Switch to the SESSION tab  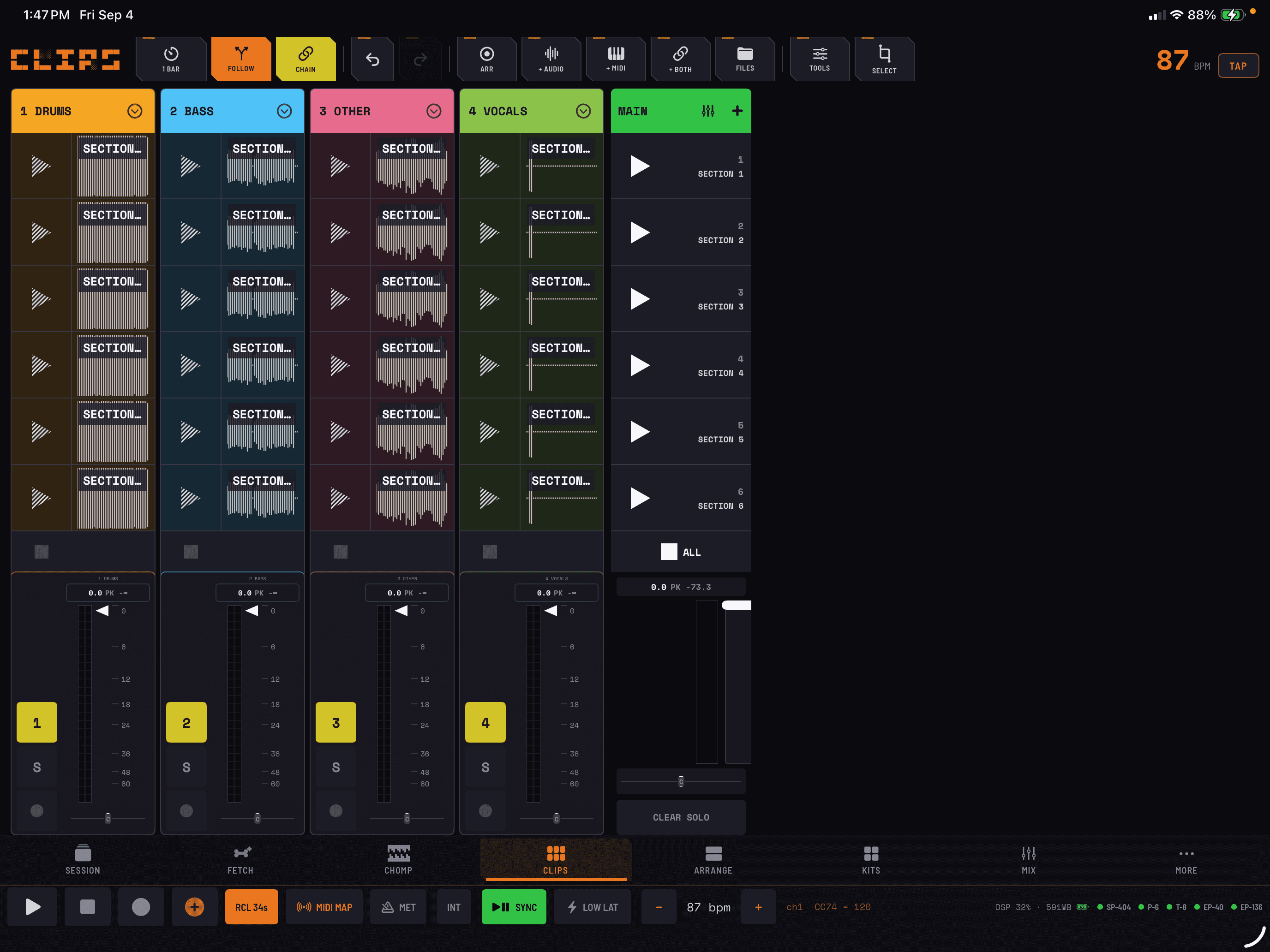click(83, 860)
